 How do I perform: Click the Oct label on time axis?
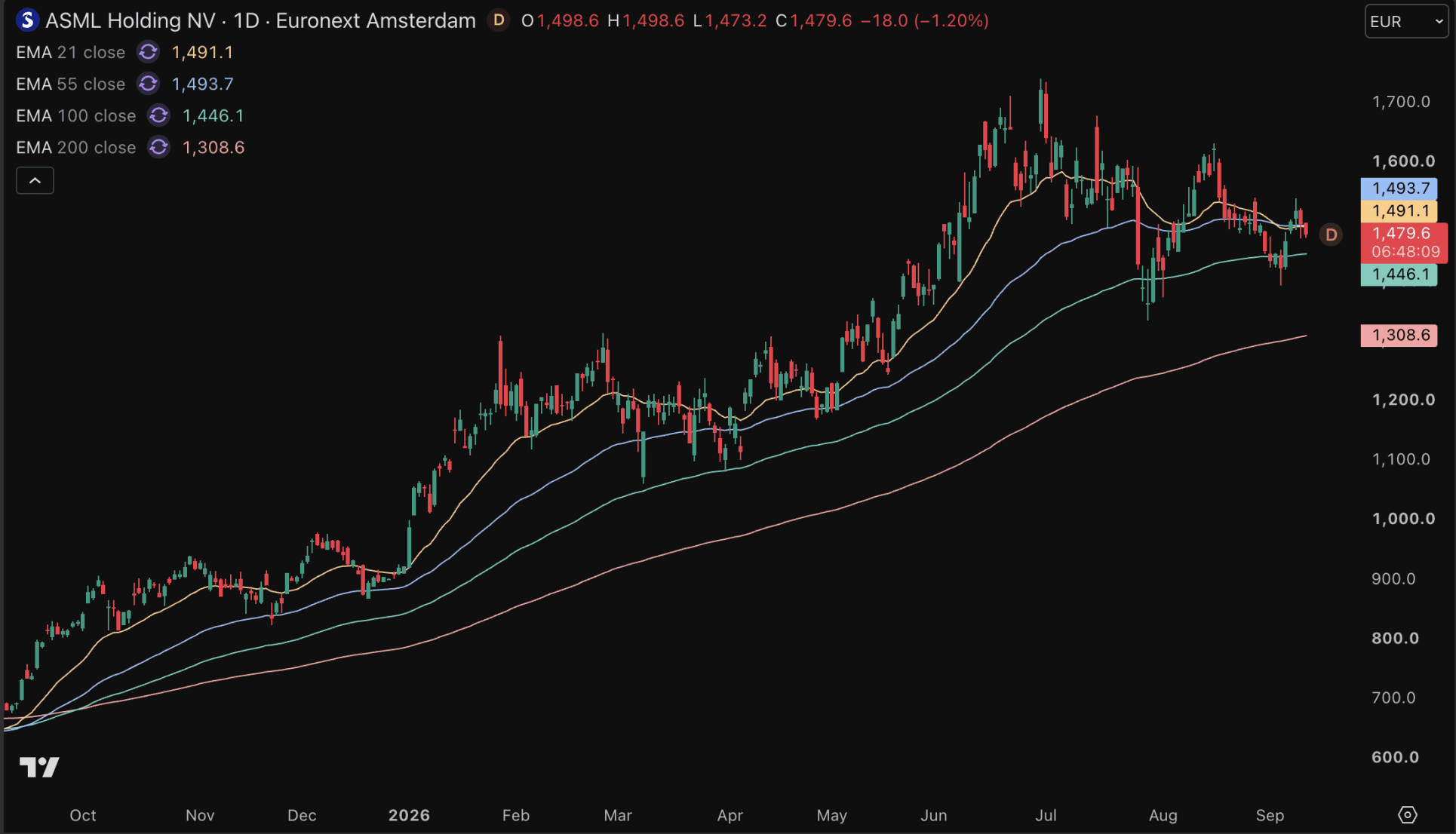coord(83,815)
